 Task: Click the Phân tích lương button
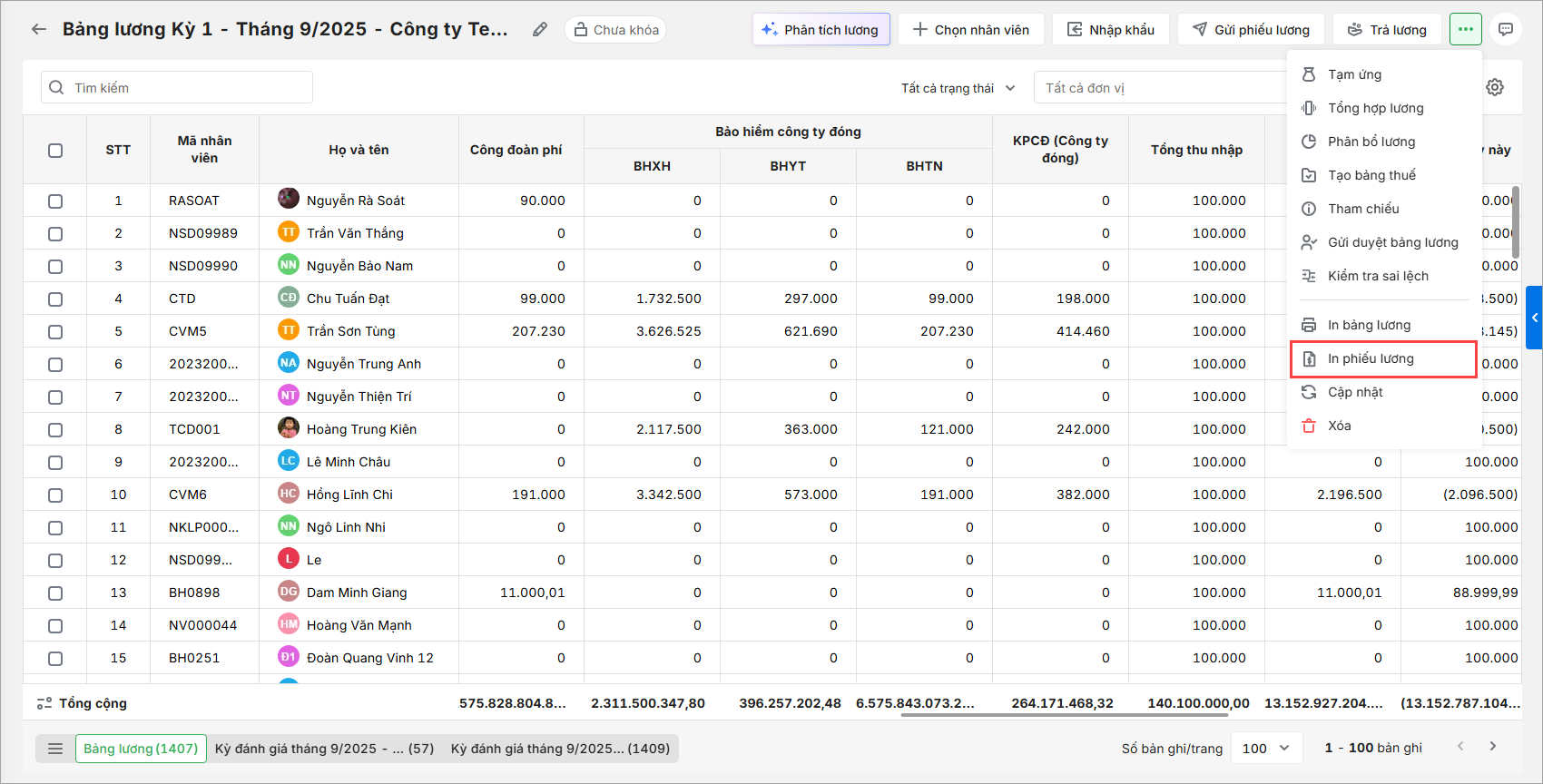[821, 29]
